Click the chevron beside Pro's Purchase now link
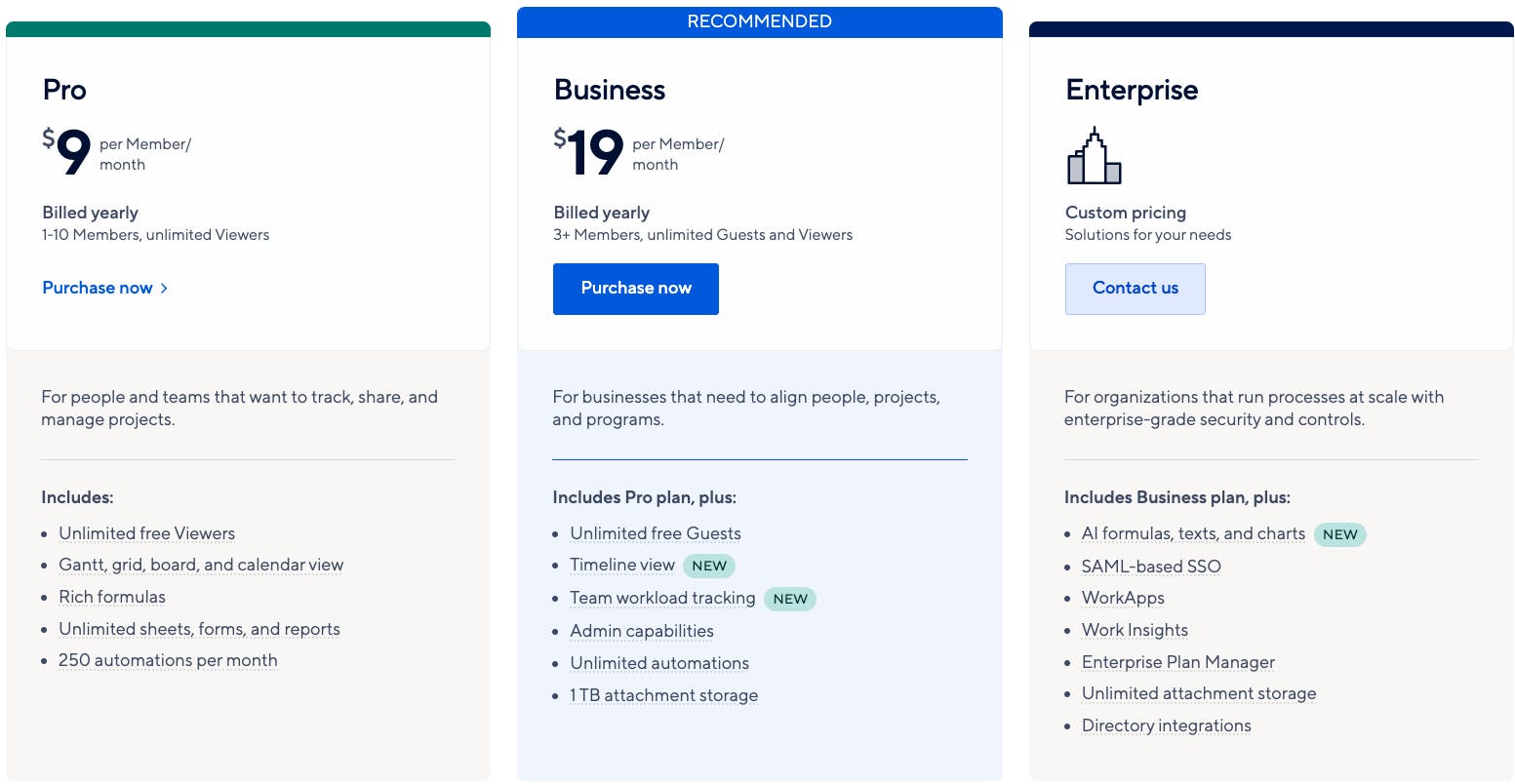1515x784 pixels. [x=164, y=288]
